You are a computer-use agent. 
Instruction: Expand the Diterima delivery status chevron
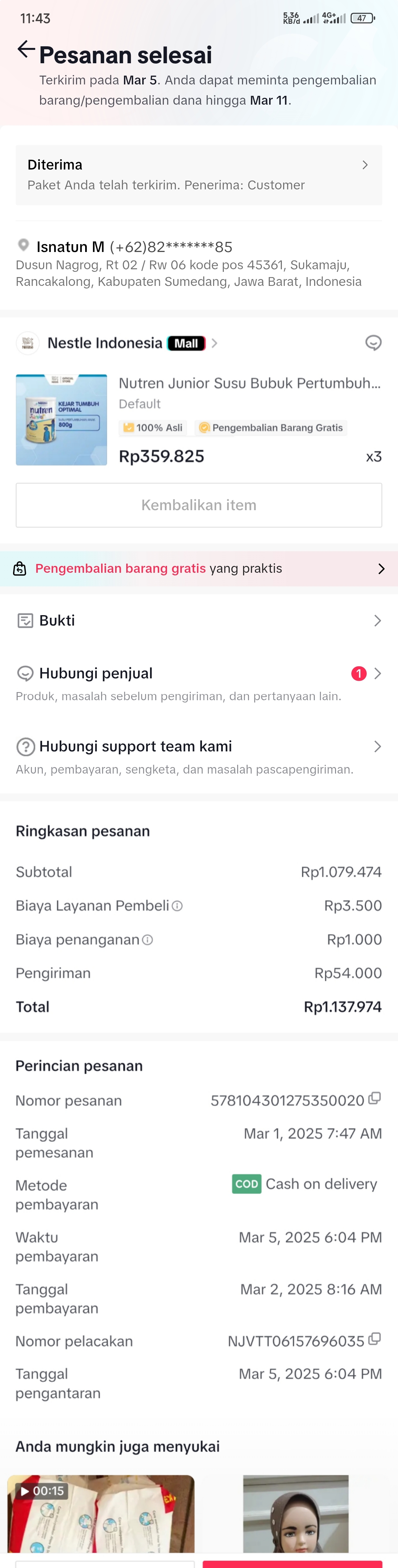tap(364, 165)
